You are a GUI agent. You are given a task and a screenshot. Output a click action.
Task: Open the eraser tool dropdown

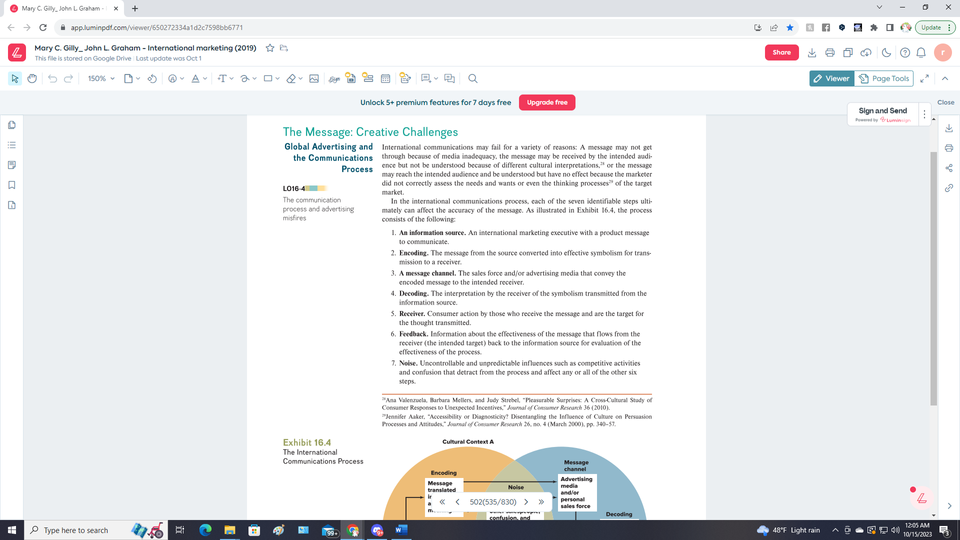[294, 78]
